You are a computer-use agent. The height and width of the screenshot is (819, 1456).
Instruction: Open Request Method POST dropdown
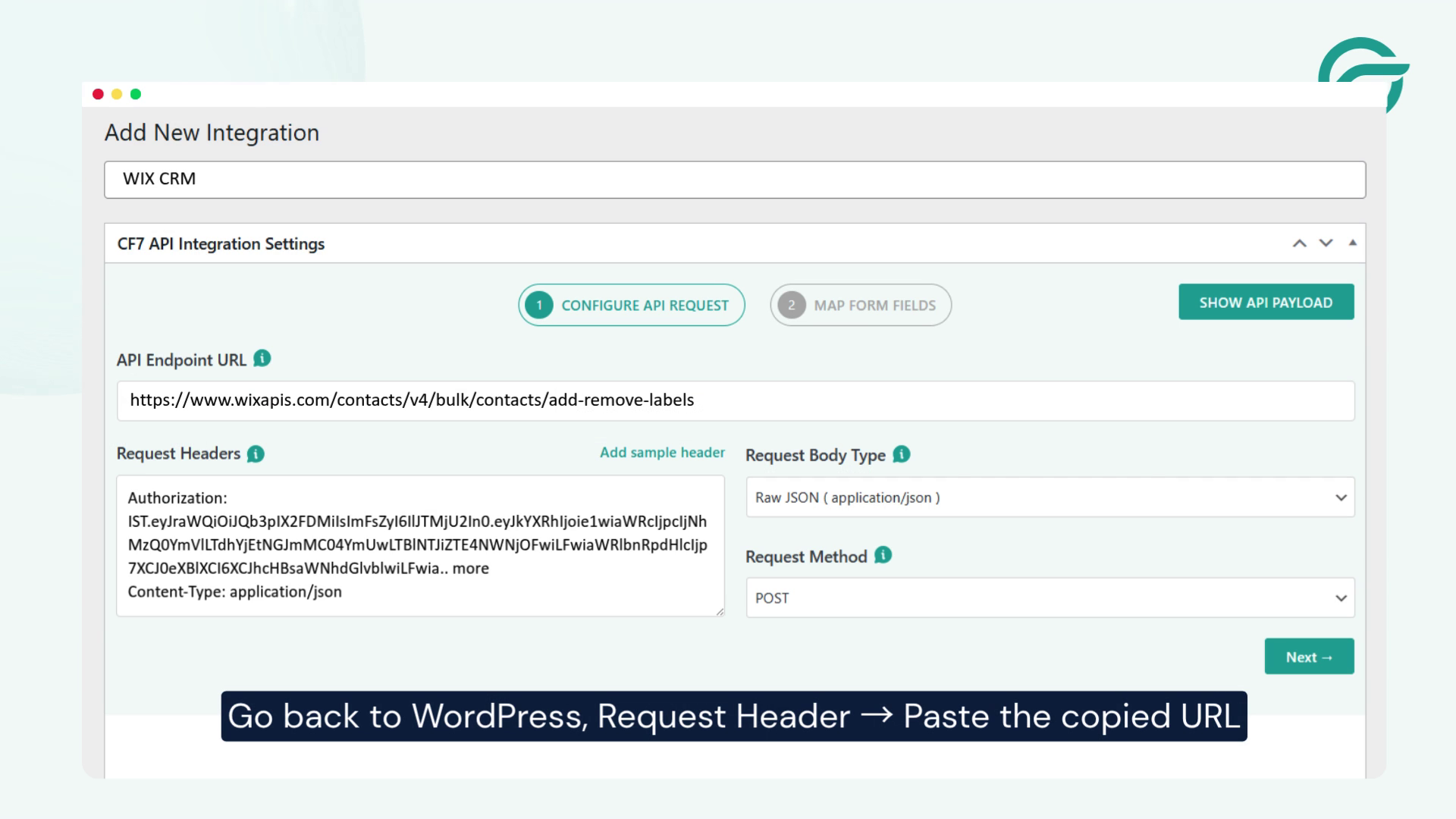point(1050,598)
